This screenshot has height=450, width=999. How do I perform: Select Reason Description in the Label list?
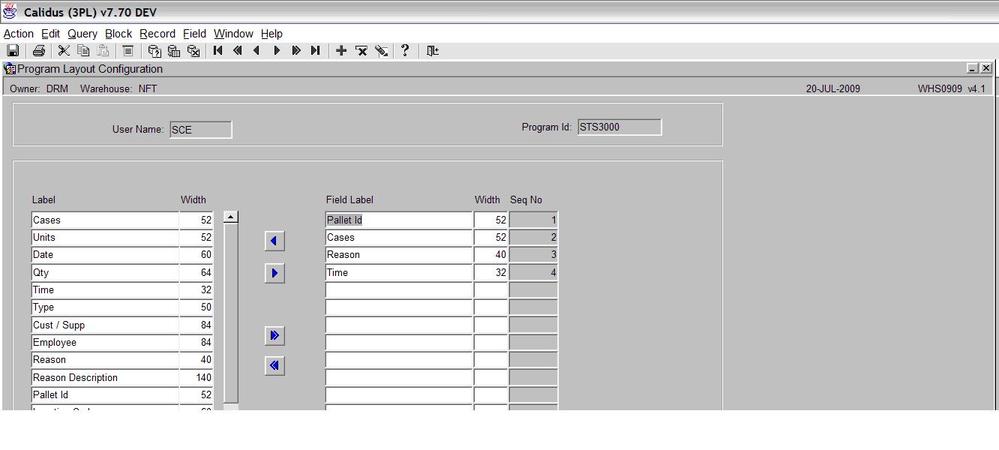point(105,377)
